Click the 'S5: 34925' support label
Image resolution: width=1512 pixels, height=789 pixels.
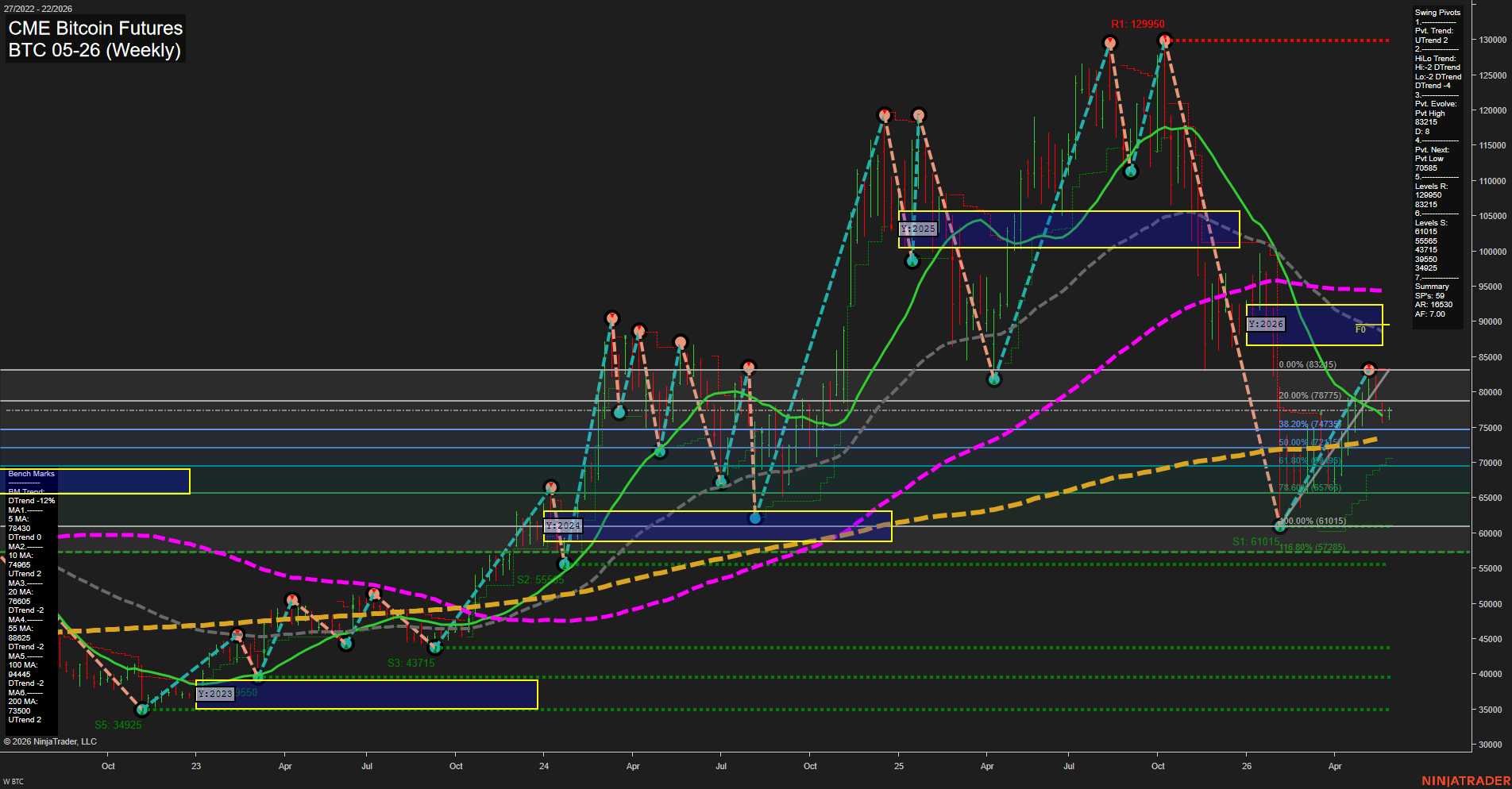click(118, 725)
